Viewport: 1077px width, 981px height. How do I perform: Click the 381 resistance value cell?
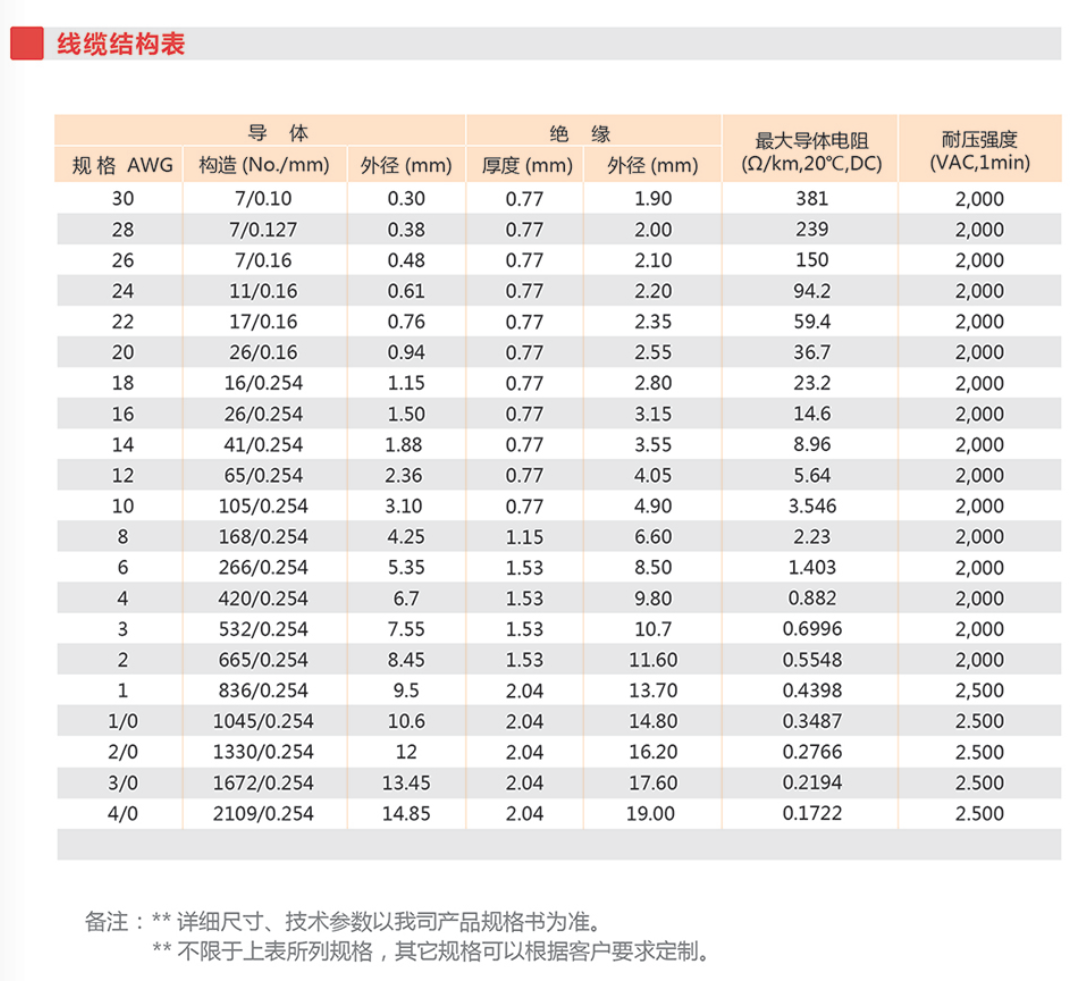(x=811, y=199)
